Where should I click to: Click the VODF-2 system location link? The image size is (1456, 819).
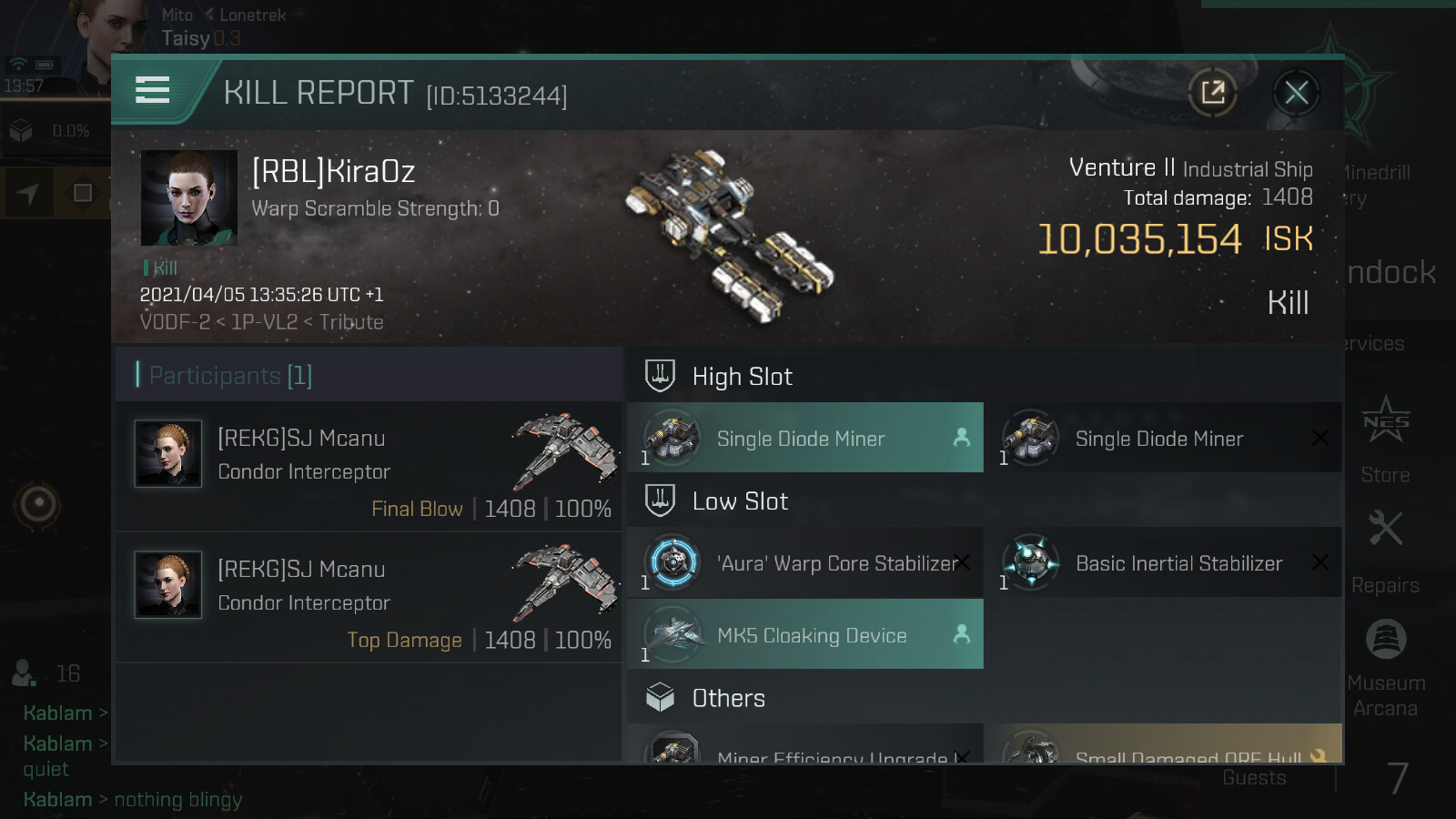pos(175,322)
